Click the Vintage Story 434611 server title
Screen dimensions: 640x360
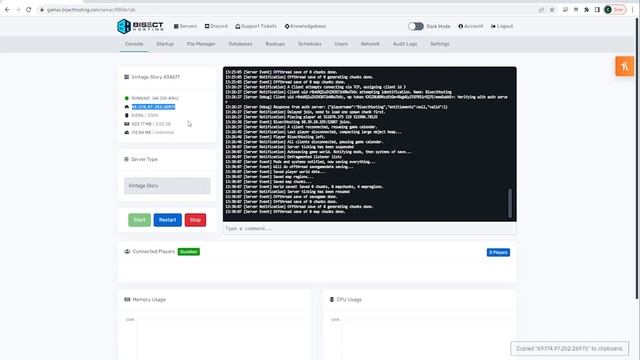click(156, 77)
